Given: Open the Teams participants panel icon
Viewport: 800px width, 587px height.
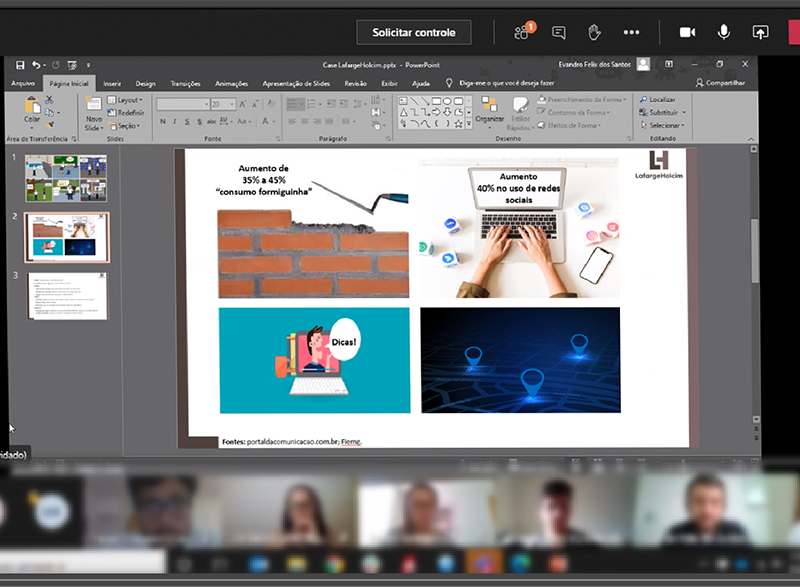Looking at the screenshot, I should [523, 33].
